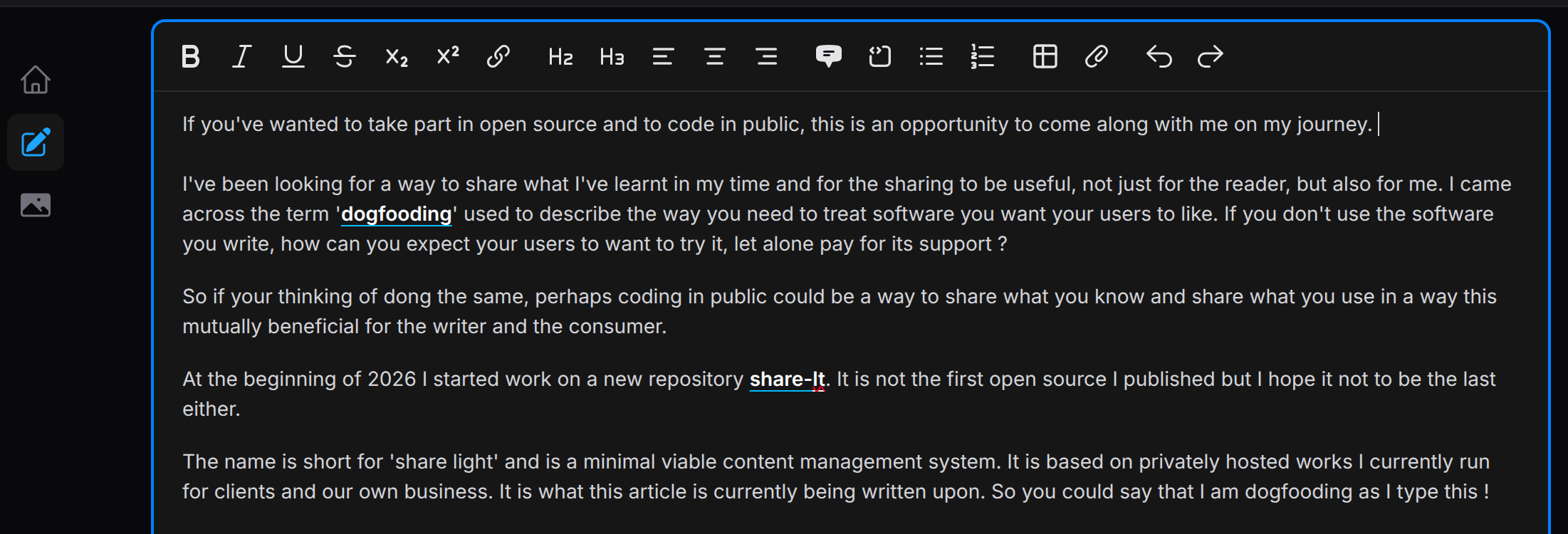Screen dimensions: 1568x534
Task: Center align the text
Action: click(x=715, y=56)
